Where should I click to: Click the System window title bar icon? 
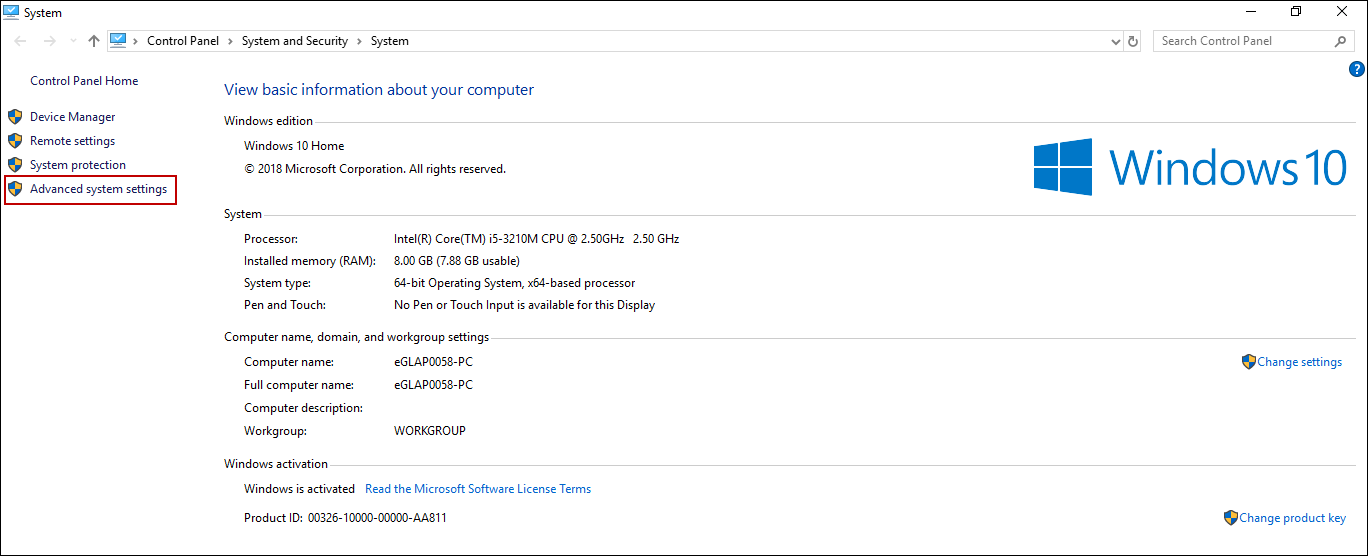tap(13, 12)
